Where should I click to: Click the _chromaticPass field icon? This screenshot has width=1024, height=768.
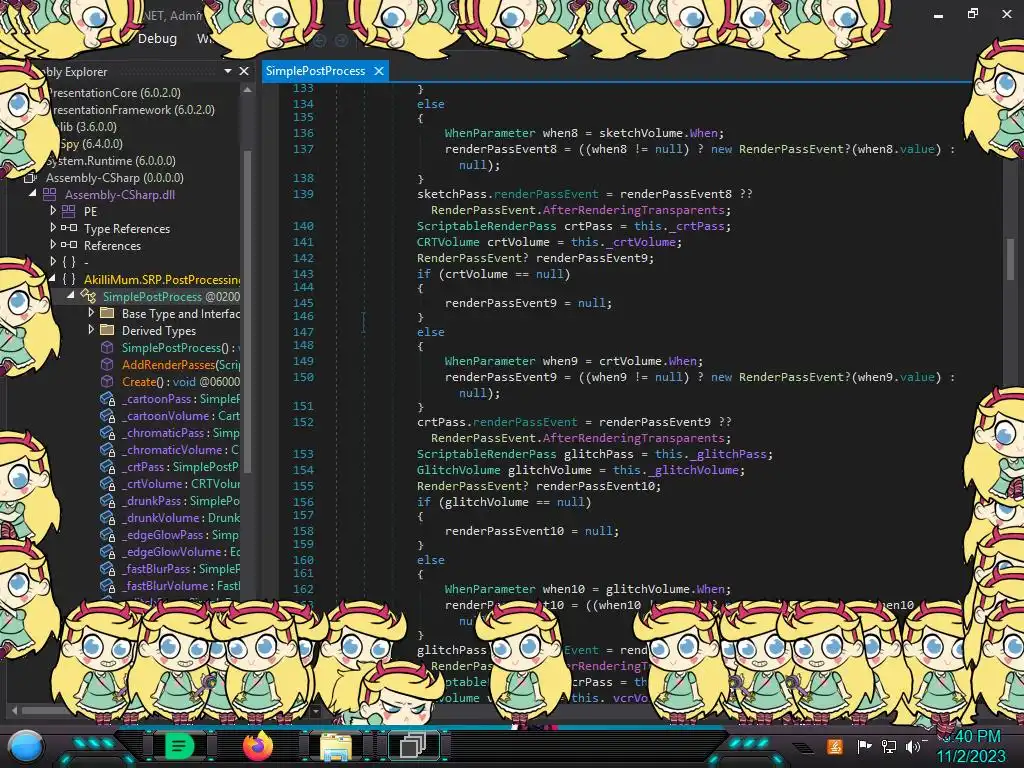click(x=108, y=433)
